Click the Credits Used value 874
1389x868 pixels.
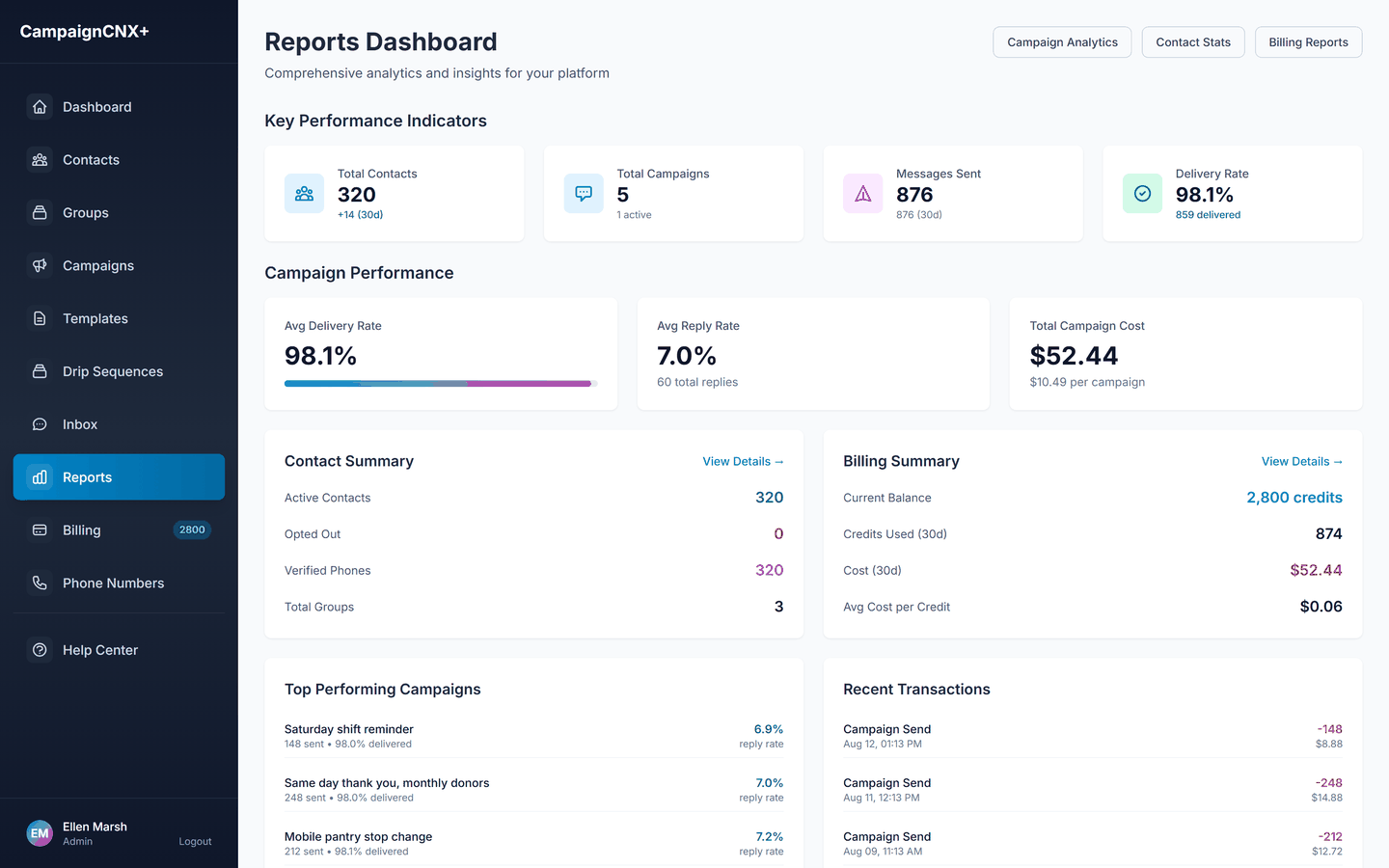[x=1328, y=534]
